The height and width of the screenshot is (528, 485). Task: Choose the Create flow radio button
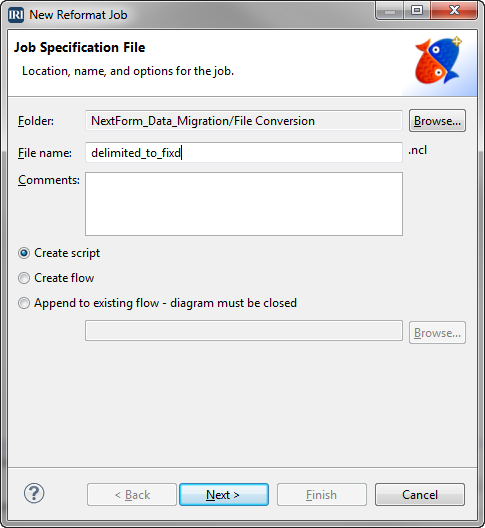tap(56, 278)
